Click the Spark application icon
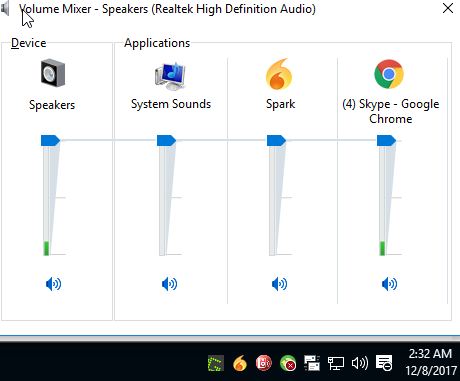The image size is (460, 381). click(x=279, y=74)
